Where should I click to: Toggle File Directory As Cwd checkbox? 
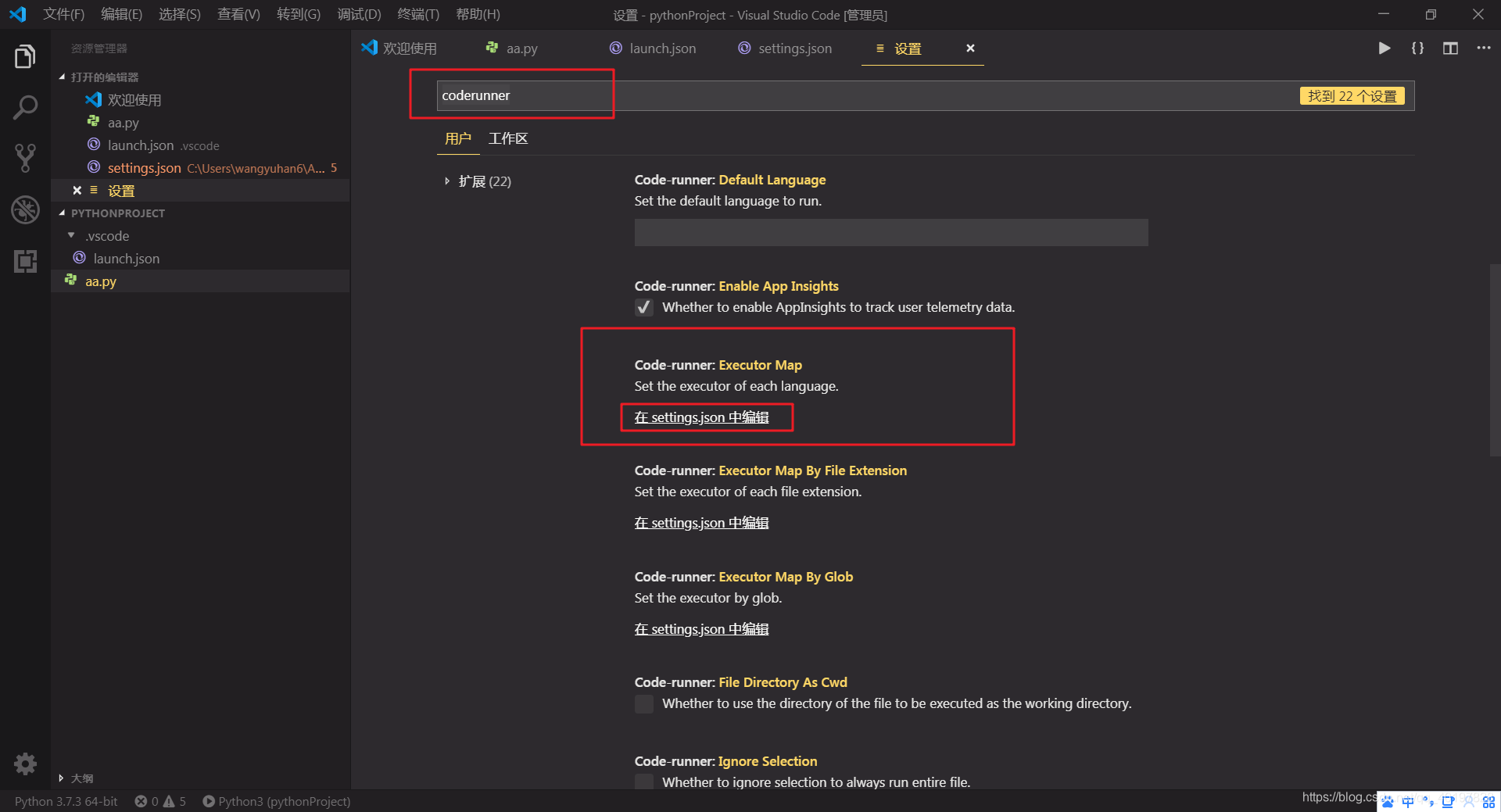pos(644,703)
